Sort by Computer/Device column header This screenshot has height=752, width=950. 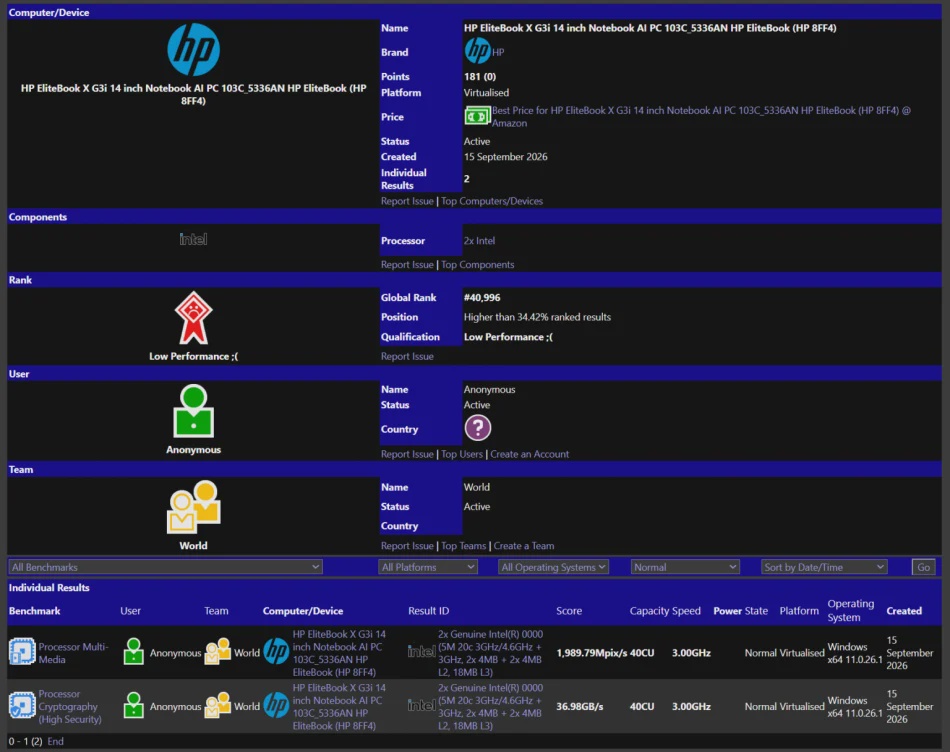coord(303,611)
